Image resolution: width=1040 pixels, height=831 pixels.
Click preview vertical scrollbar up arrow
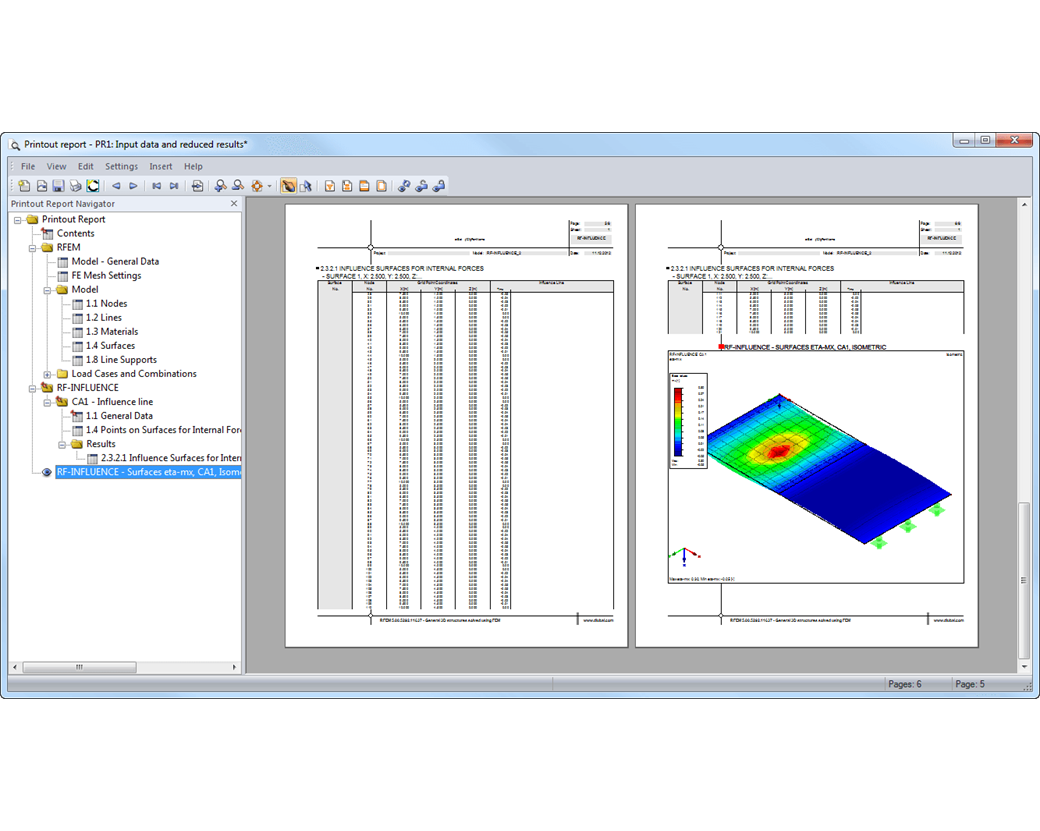(x=1024, y=205)
